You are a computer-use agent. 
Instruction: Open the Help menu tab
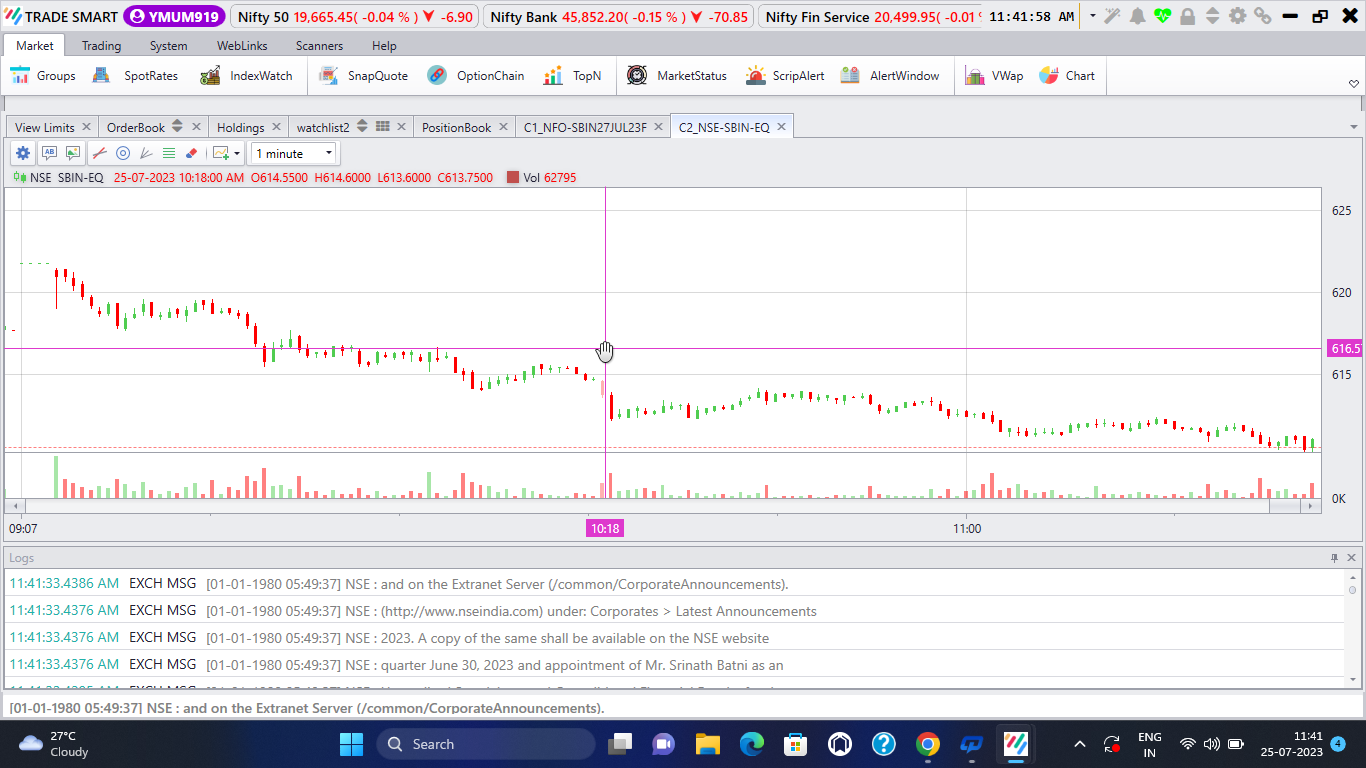(384, 46)
